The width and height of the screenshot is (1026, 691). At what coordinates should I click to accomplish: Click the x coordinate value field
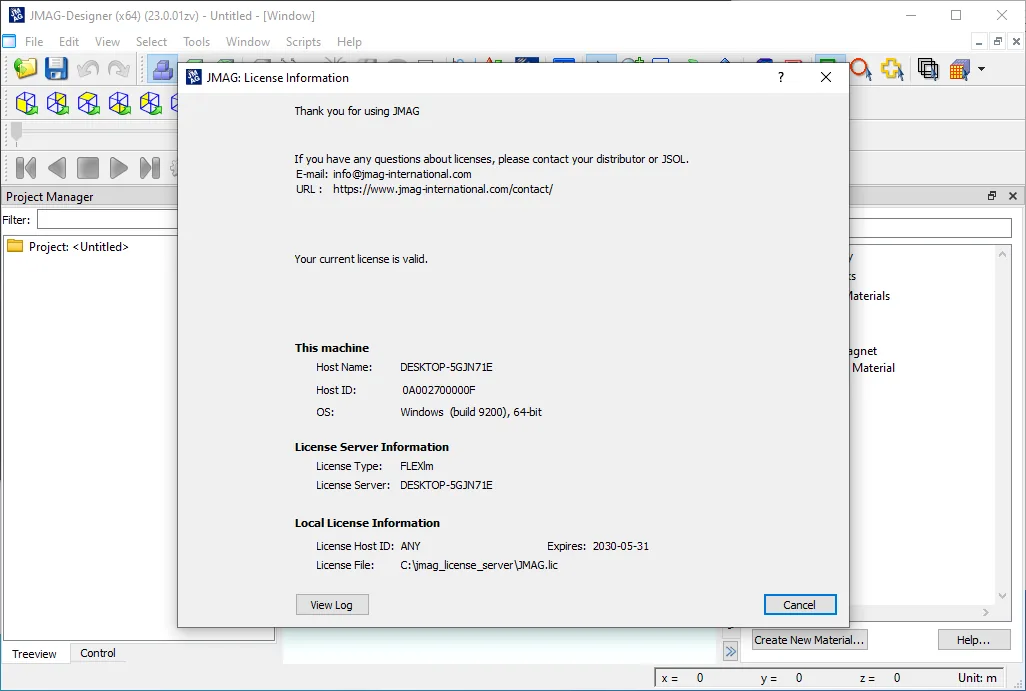(x=700, y=678)
